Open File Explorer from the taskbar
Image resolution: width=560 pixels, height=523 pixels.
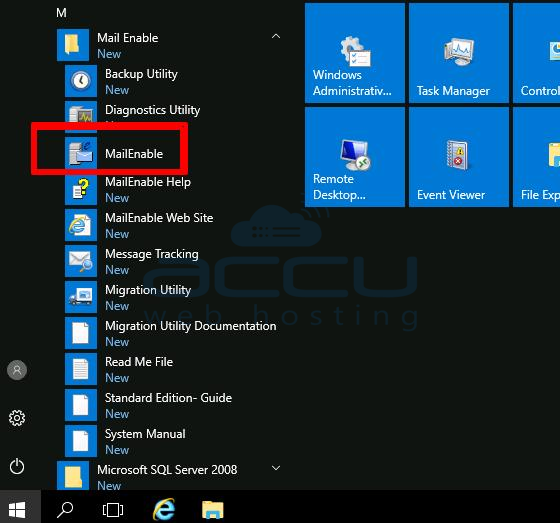pyautogui.click(x=213, y=510)
